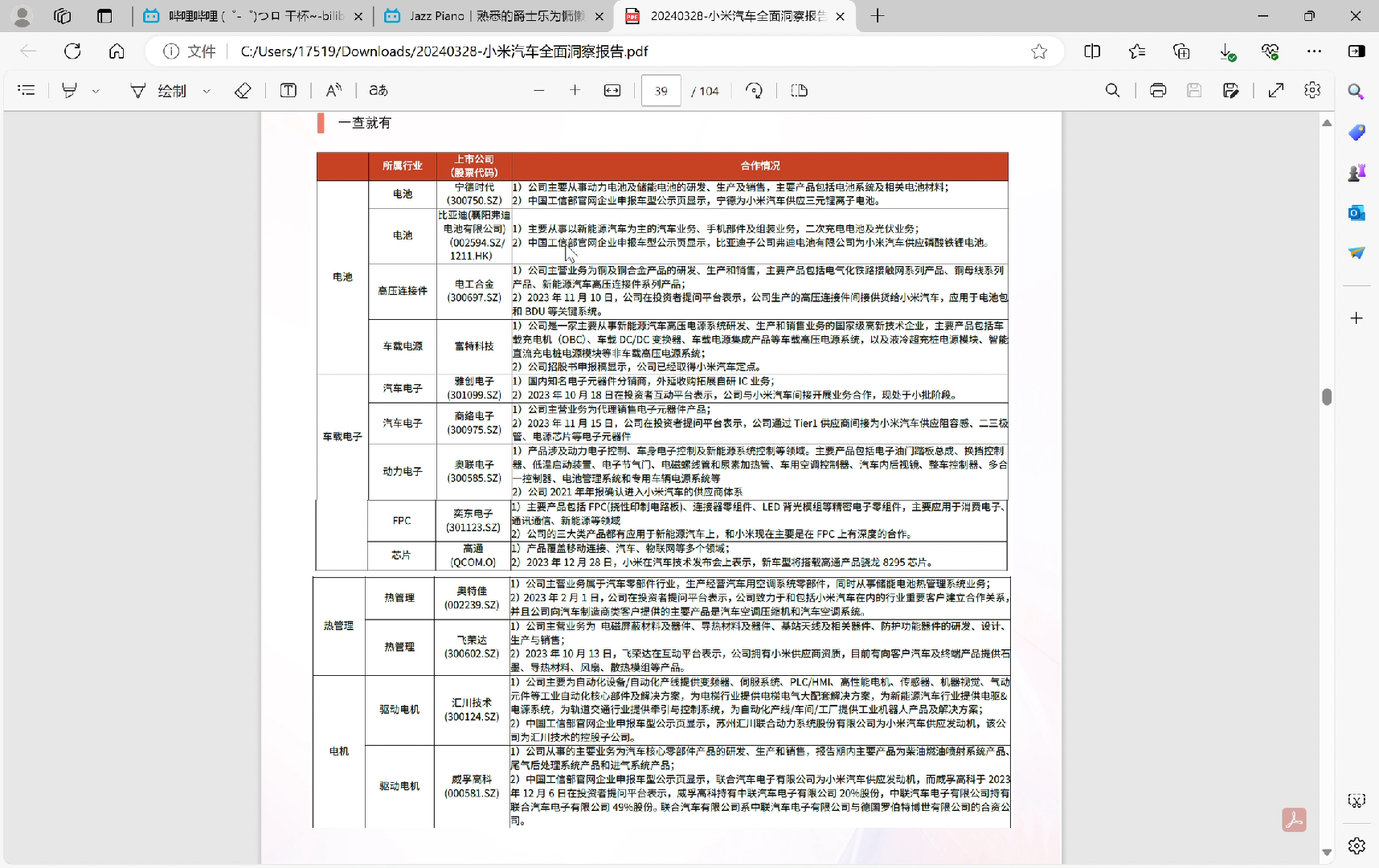Image resolution: width=1379 pixels, height=868 pixels.
Task: Refresh the current page
Action: coord(72,51)
